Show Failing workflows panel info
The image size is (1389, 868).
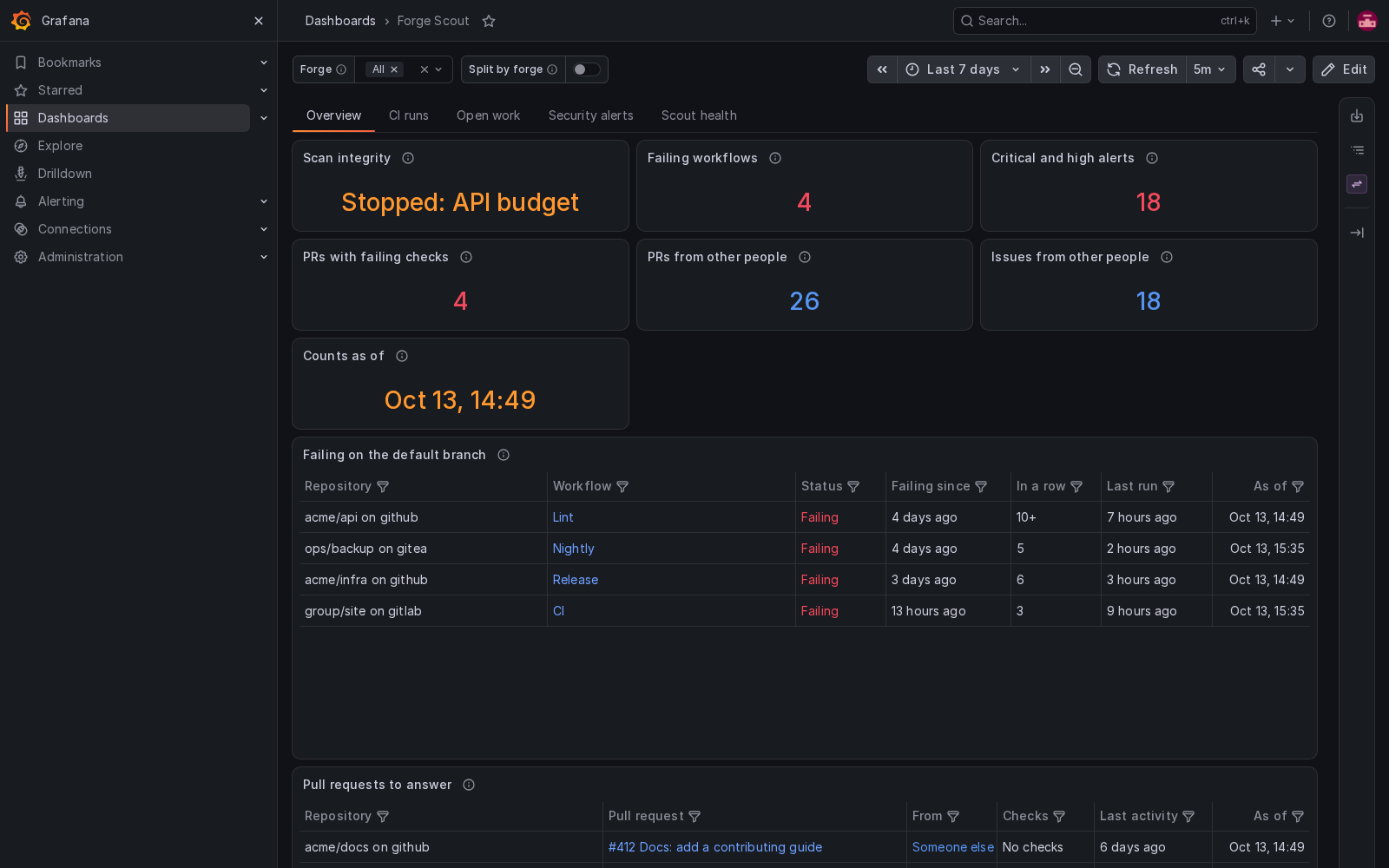(775, 158)
